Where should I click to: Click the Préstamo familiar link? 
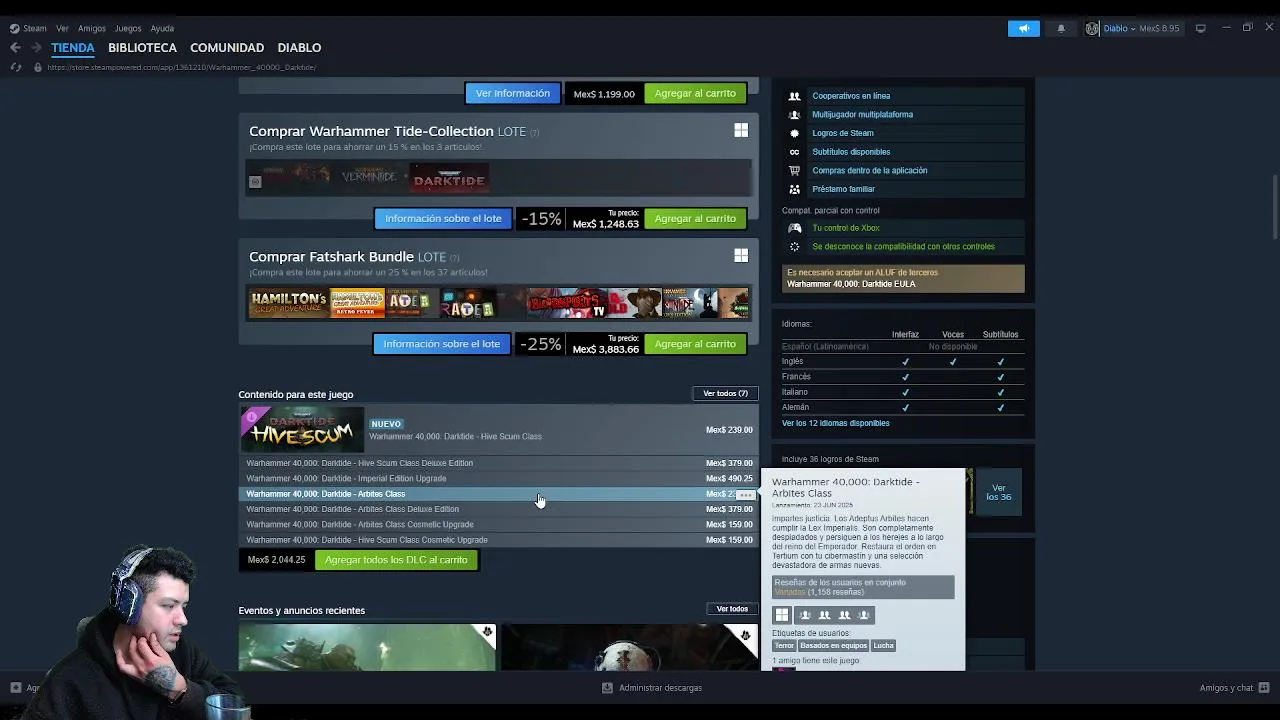pos(843,189)
